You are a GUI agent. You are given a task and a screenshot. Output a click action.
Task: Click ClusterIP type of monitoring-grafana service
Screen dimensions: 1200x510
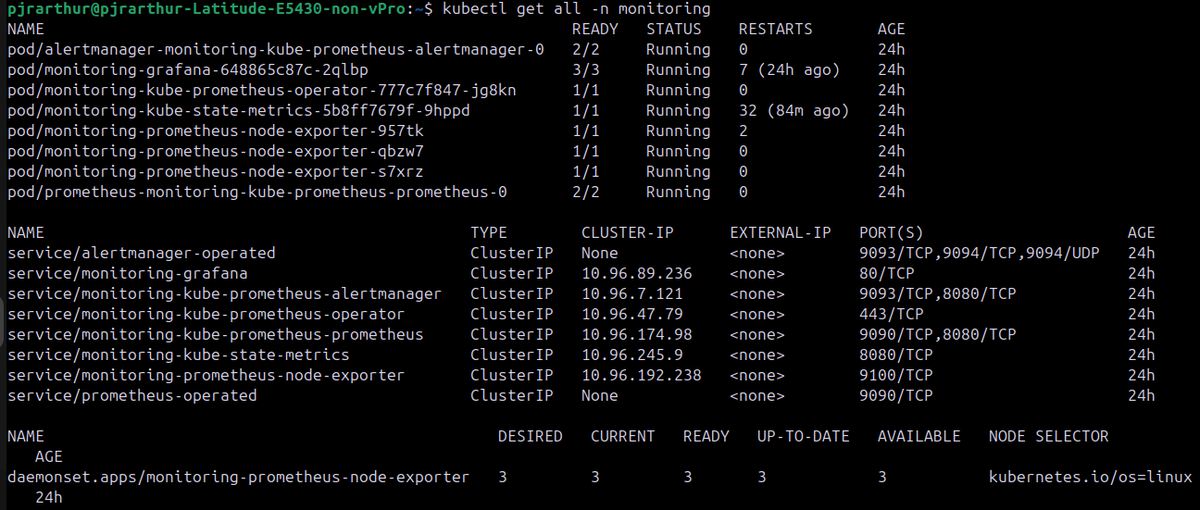coord(512,273)
